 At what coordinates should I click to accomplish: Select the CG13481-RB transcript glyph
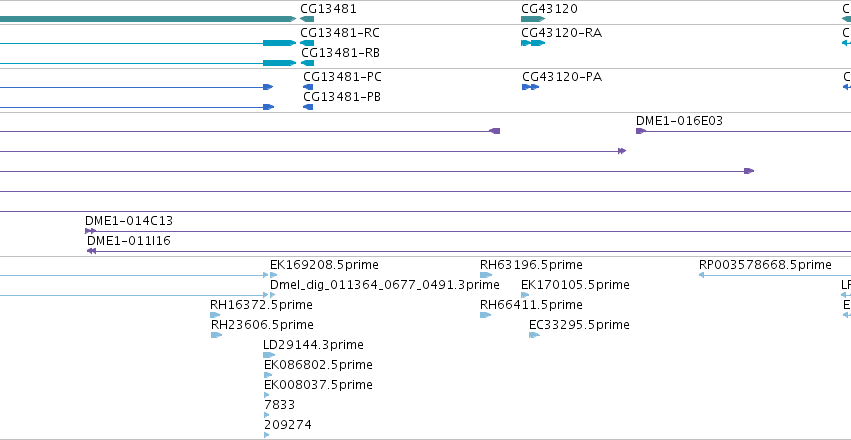307,63
